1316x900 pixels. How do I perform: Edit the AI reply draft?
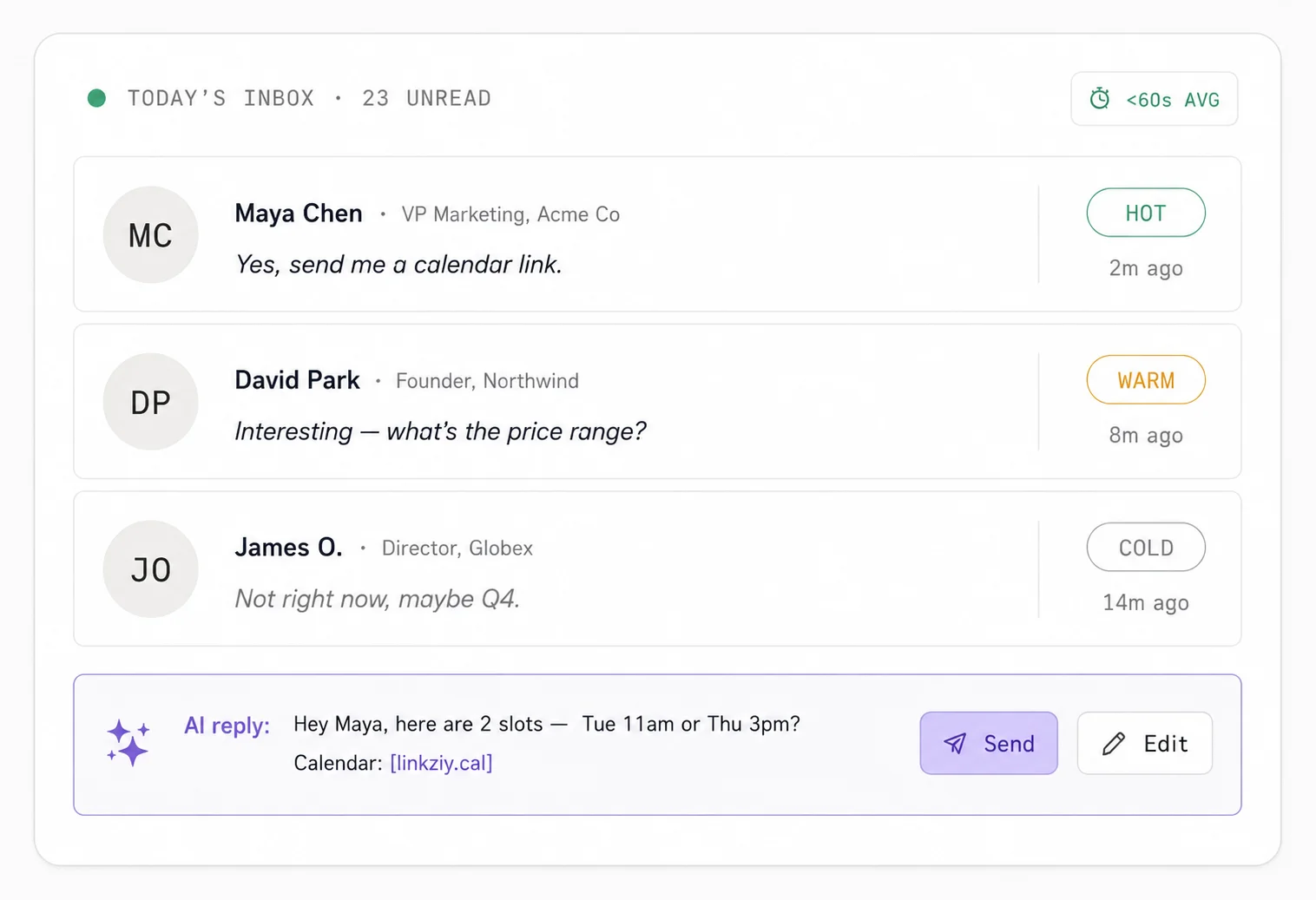click(x=1145, y=743)
